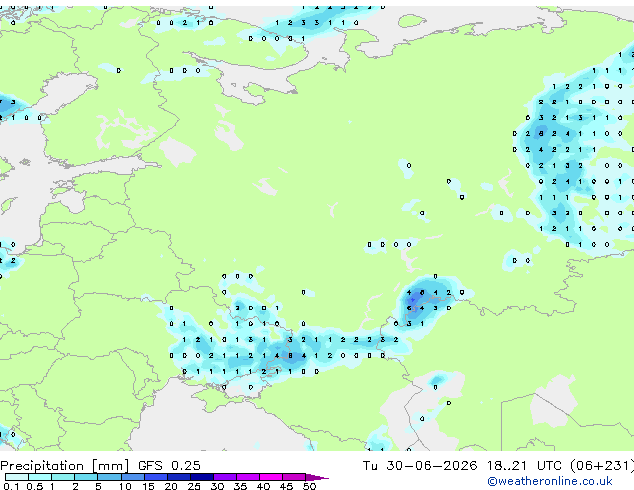This screenshot has height=490, width=634.
Task: Select the "18..21 UTC" time text
Action: [x=524, y=466]
